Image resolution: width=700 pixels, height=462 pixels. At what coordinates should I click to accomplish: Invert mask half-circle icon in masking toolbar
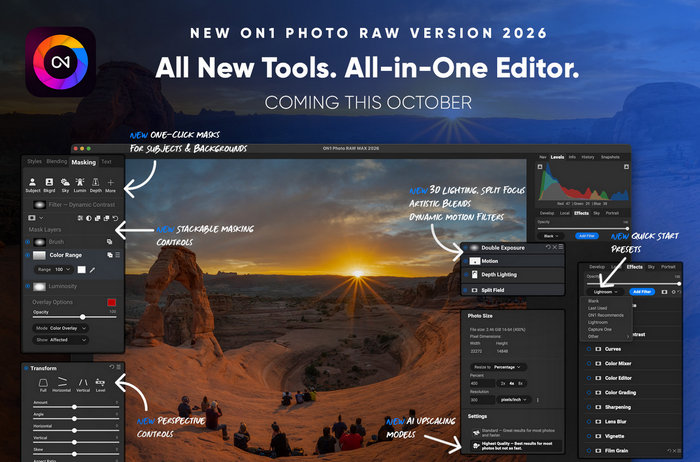pyautogui.click(x=89, y=218)
